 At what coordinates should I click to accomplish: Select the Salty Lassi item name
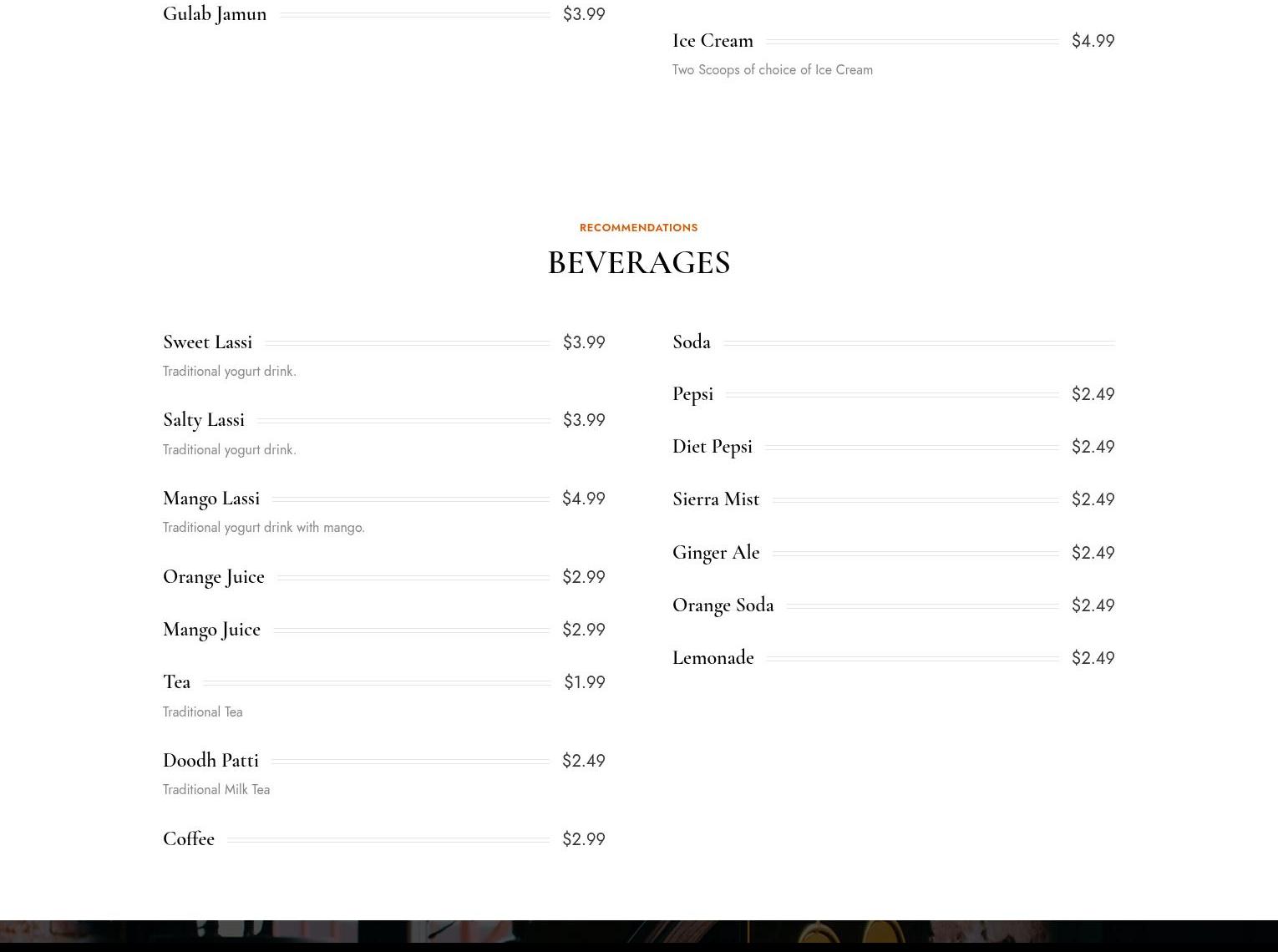pyautogui.click(x=204, y=420)
